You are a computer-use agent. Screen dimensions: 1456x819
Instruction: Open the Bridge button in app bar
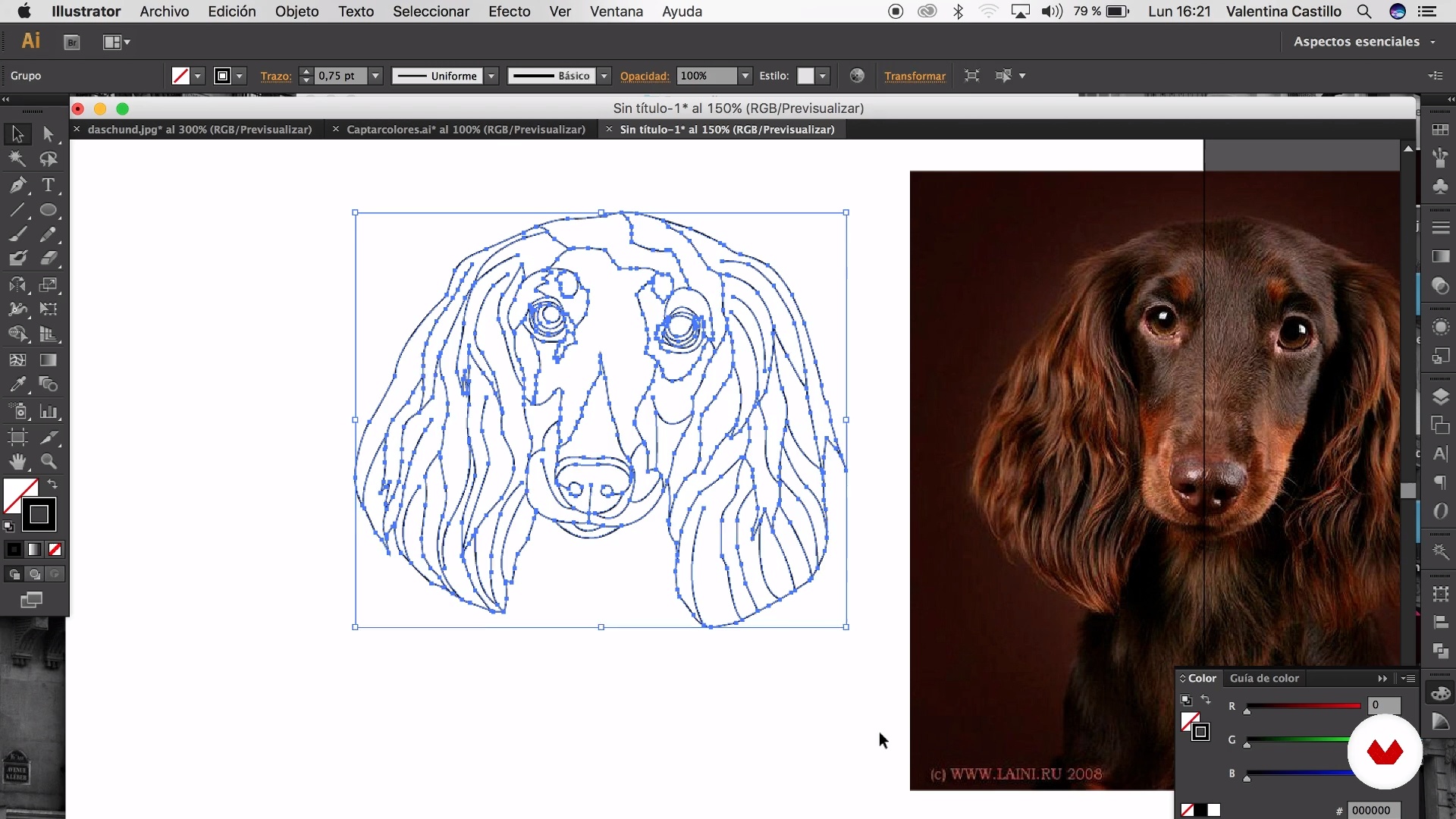click(x=72, y=42)
